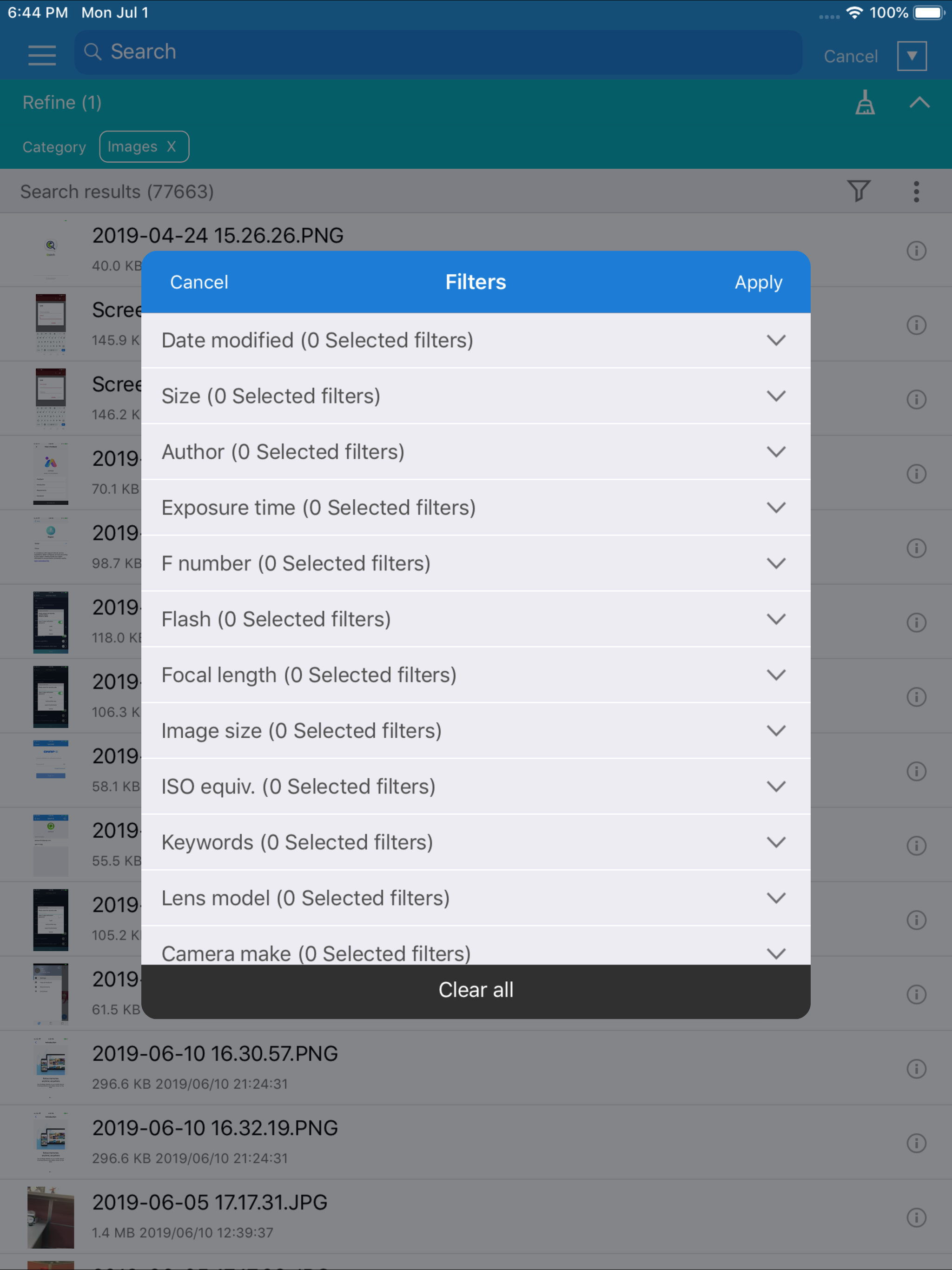Open the hamburger menu

click(42, 55)
